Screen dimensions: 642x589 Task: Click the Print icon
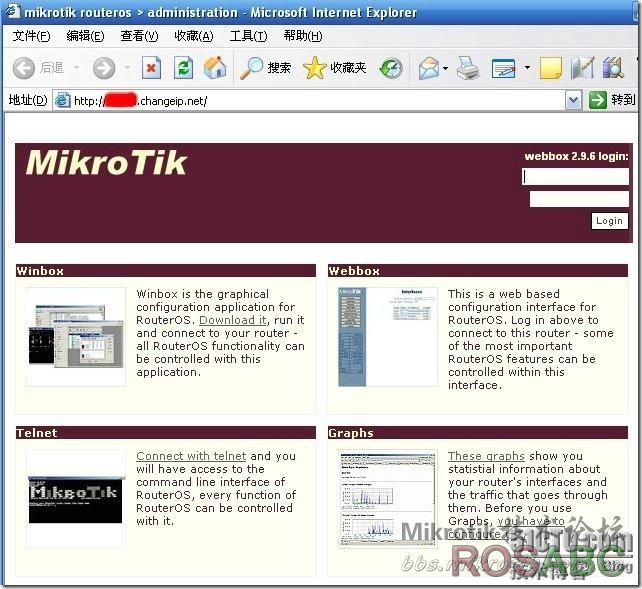pos(468,68)
